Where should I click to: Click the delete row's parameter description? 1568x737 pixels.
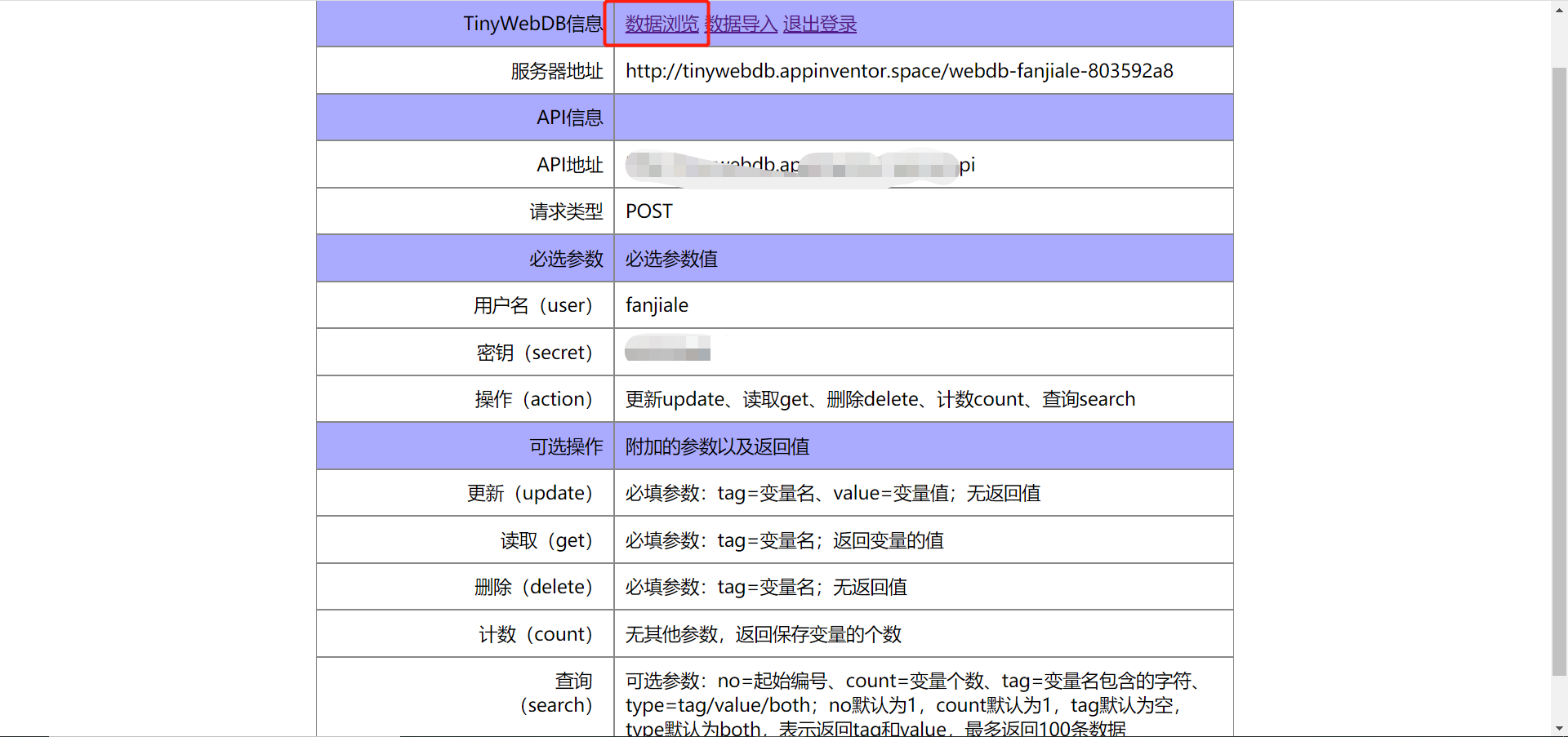coord(766,587)
